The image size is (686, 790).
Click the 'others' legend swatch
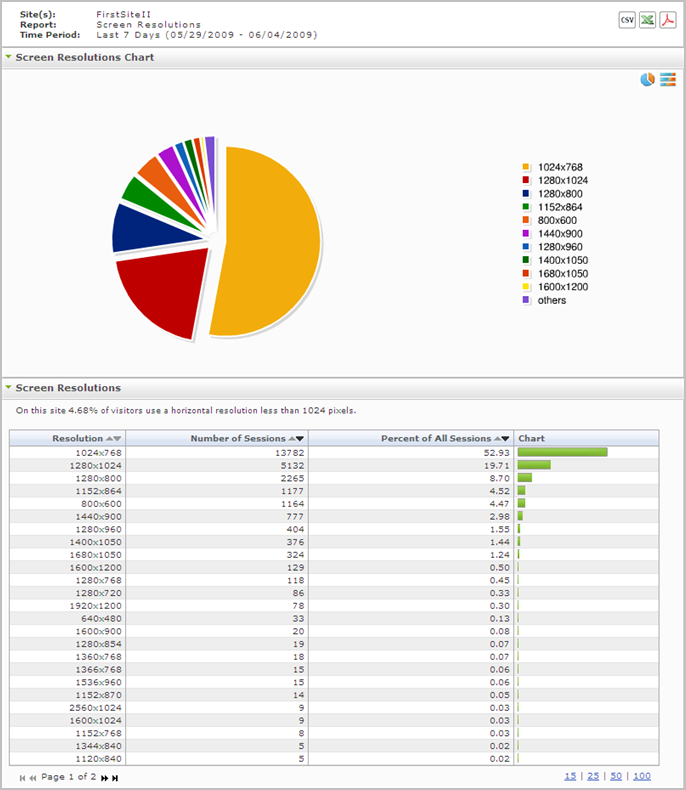(x=526, y=300)
